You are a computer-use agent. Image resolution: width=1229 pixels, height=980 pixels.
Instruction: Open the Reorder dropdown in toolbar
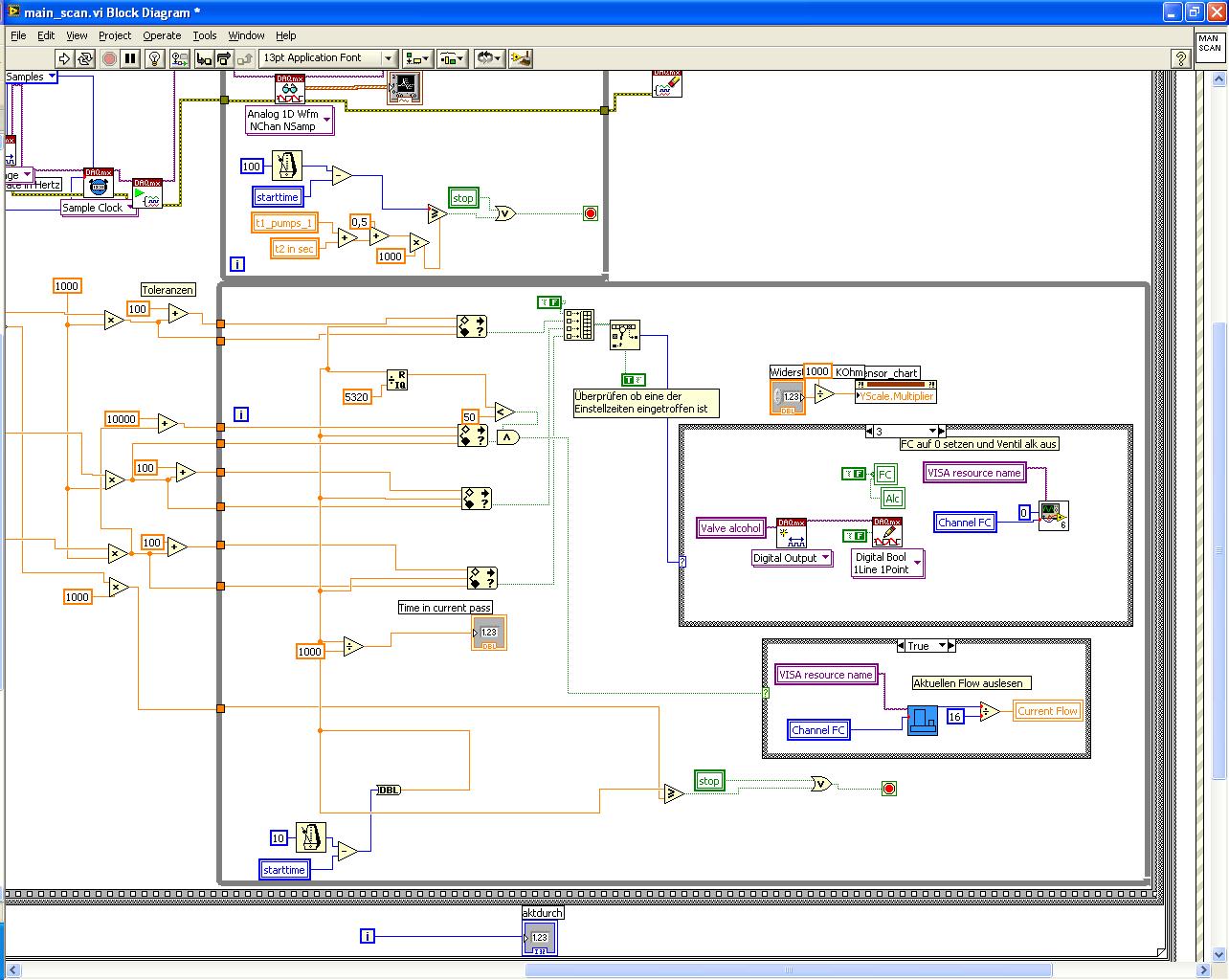488,58
